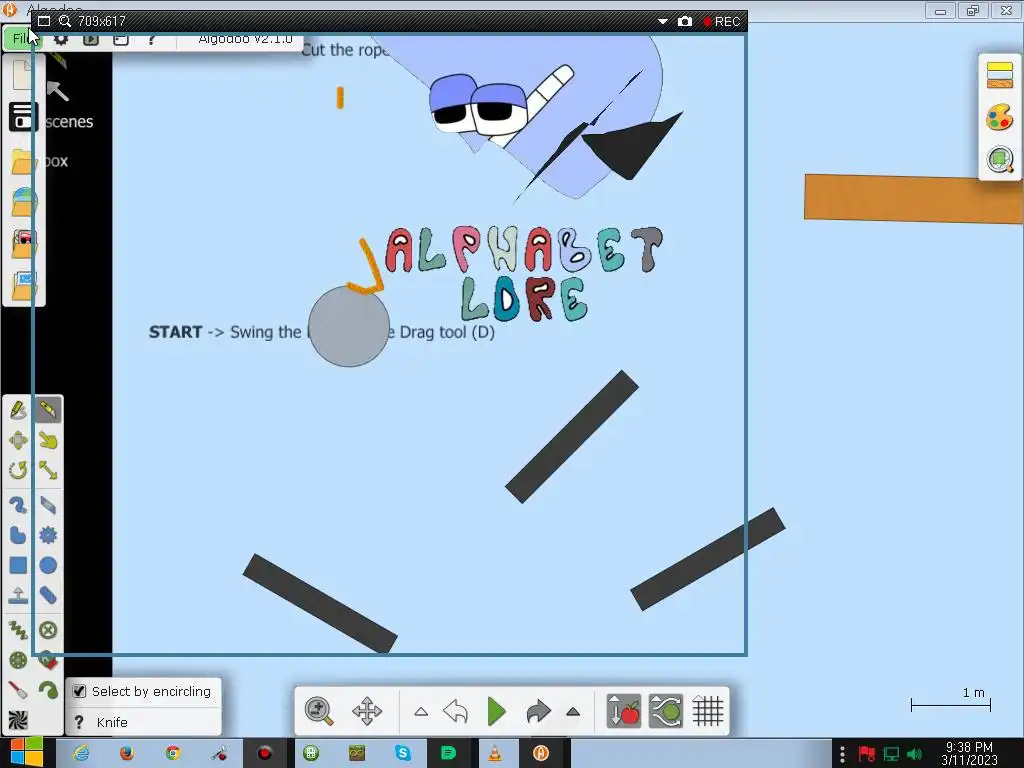Select the Chain tool

[x=48, y=595]
